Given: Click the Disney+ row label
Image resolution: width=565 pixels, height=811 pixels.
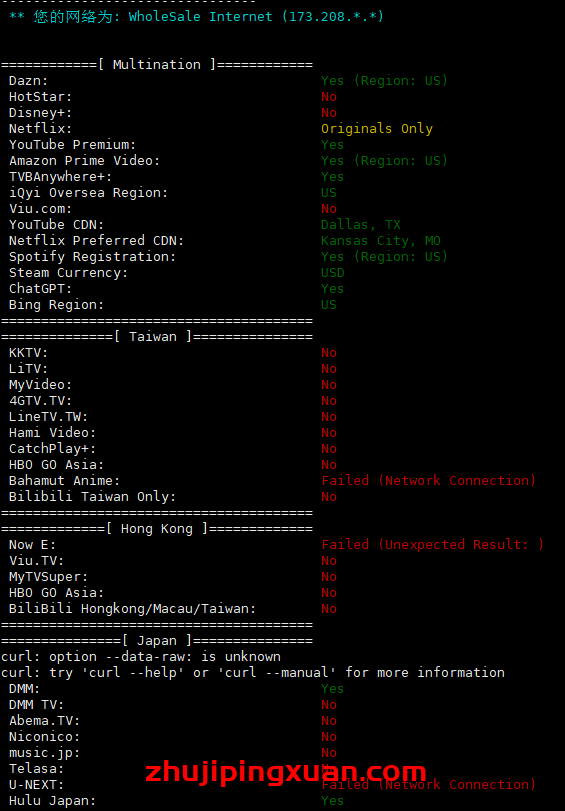Looking at the screenshot, I should pyautogui.click(x=41, y=113).
